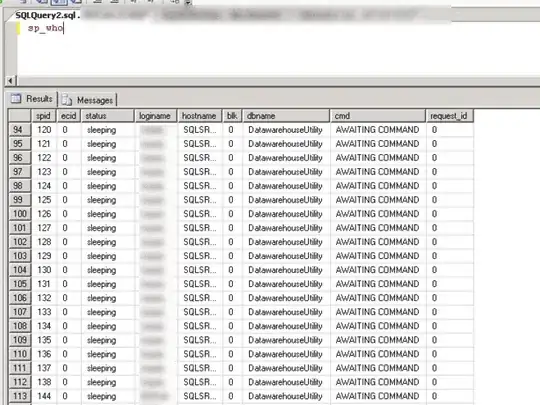The image size is (540, 405).
Task: Click AWAITING COMMAND in row 104
Action: pos(377,270)
